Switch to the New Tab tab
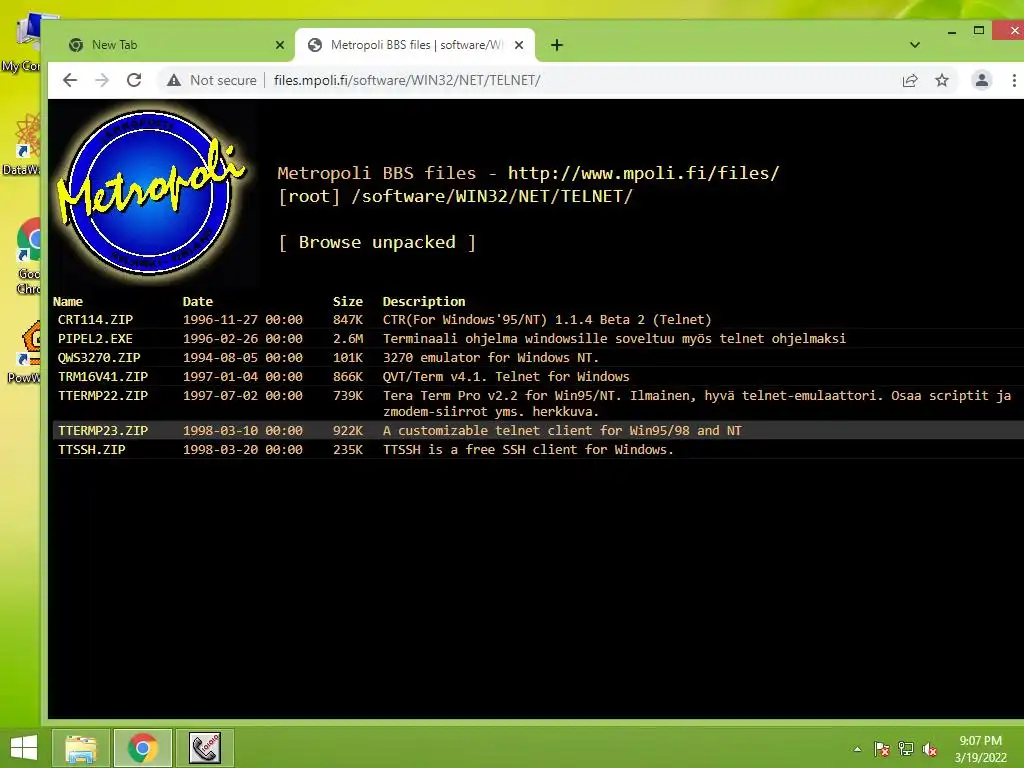 pos(173,45)
